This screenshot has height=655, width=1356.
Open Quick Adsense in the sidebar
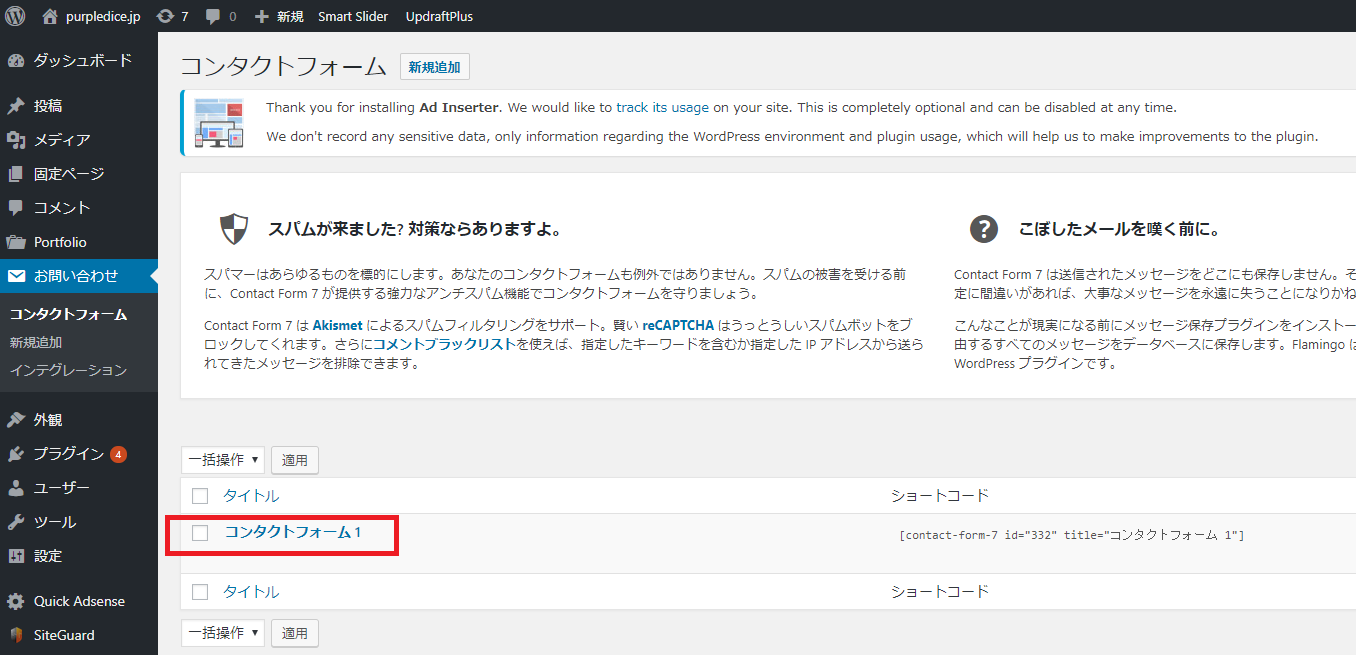(x=79, y=601)
